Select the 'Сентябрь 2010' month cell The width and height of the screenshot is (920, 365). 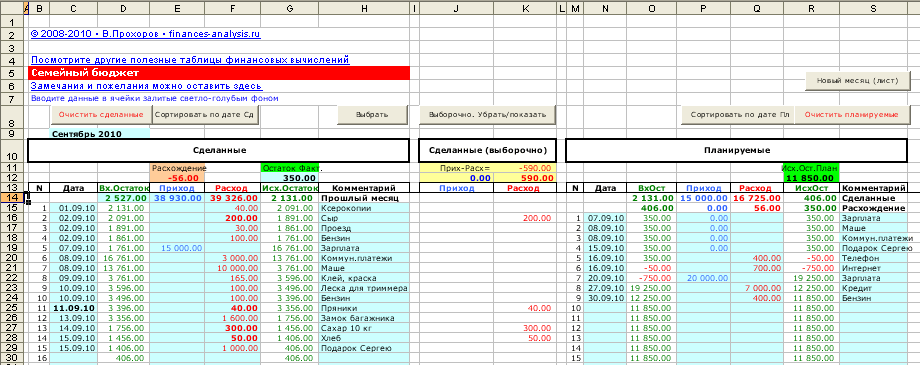[100, 134]
